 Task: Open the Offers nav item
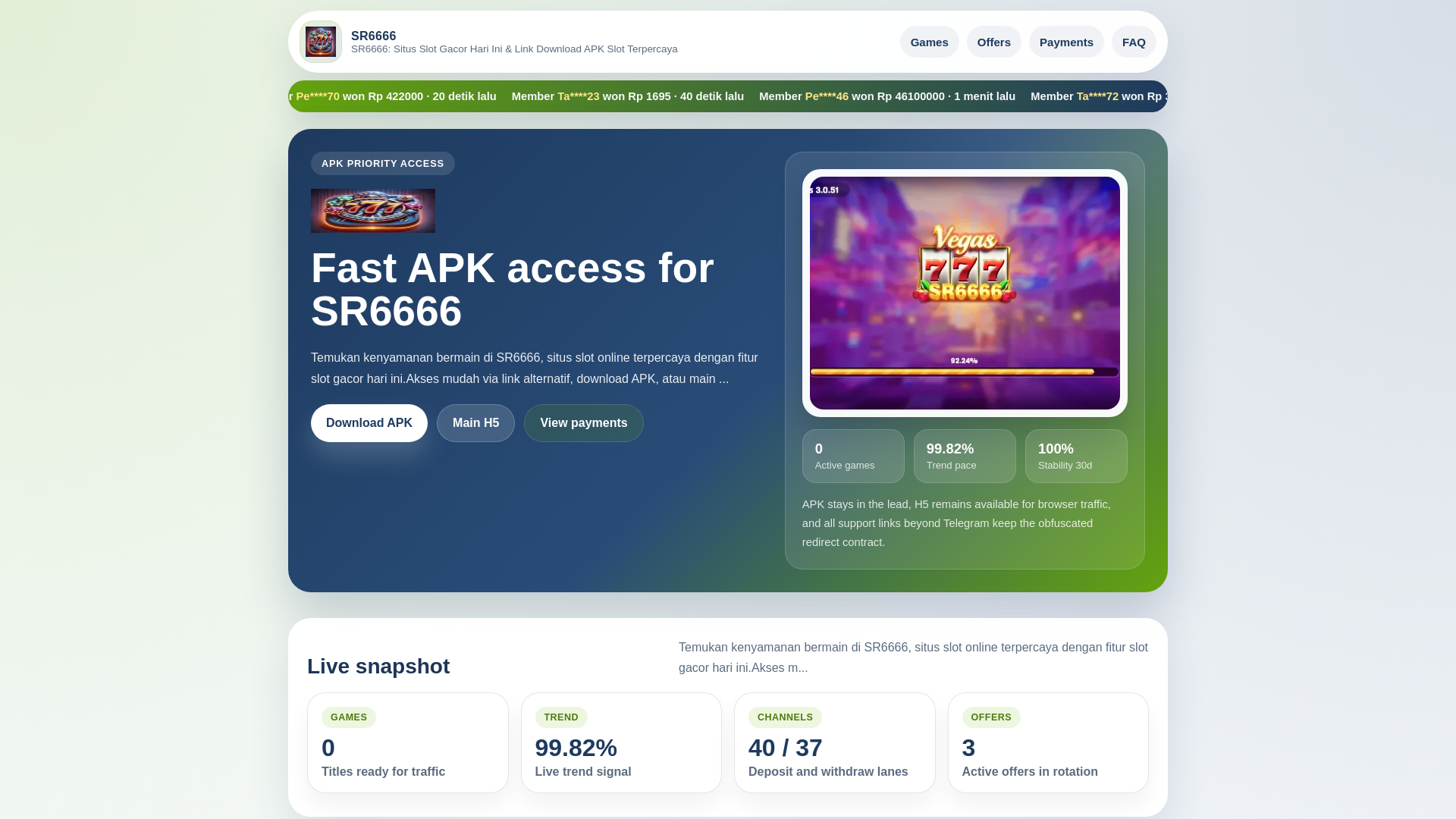pyautogui.click(x=993, y=42)
